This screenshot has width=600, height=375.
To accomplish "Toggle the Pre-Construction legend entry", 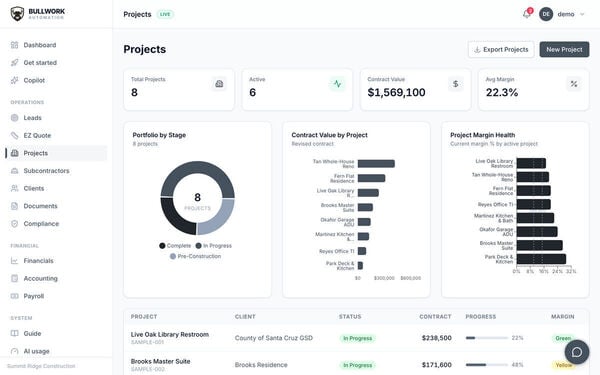I will point(196,256).
